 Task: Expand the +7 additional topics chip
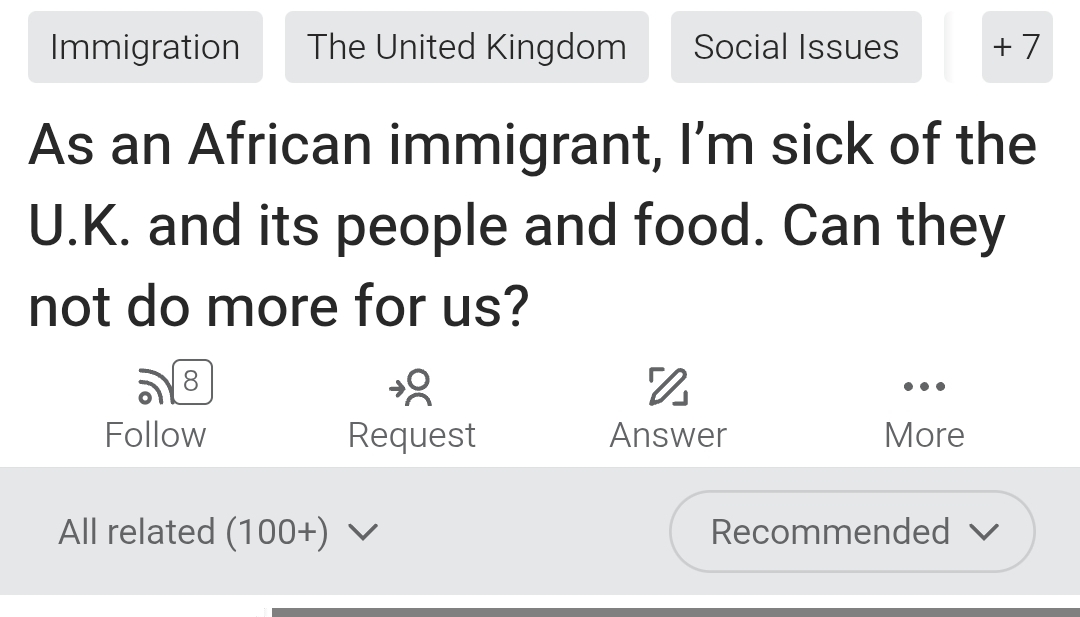point(1017,47)
